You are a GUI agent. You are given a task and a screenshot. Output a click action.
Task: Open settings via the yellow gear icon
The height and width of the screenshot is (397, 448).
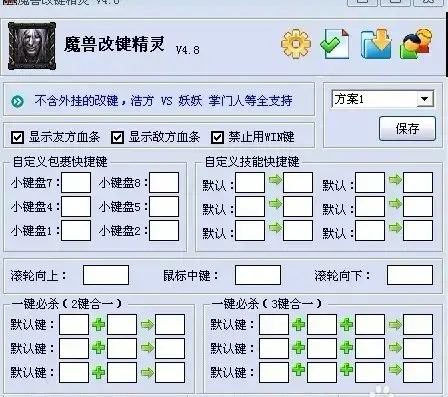coord(296,44)
